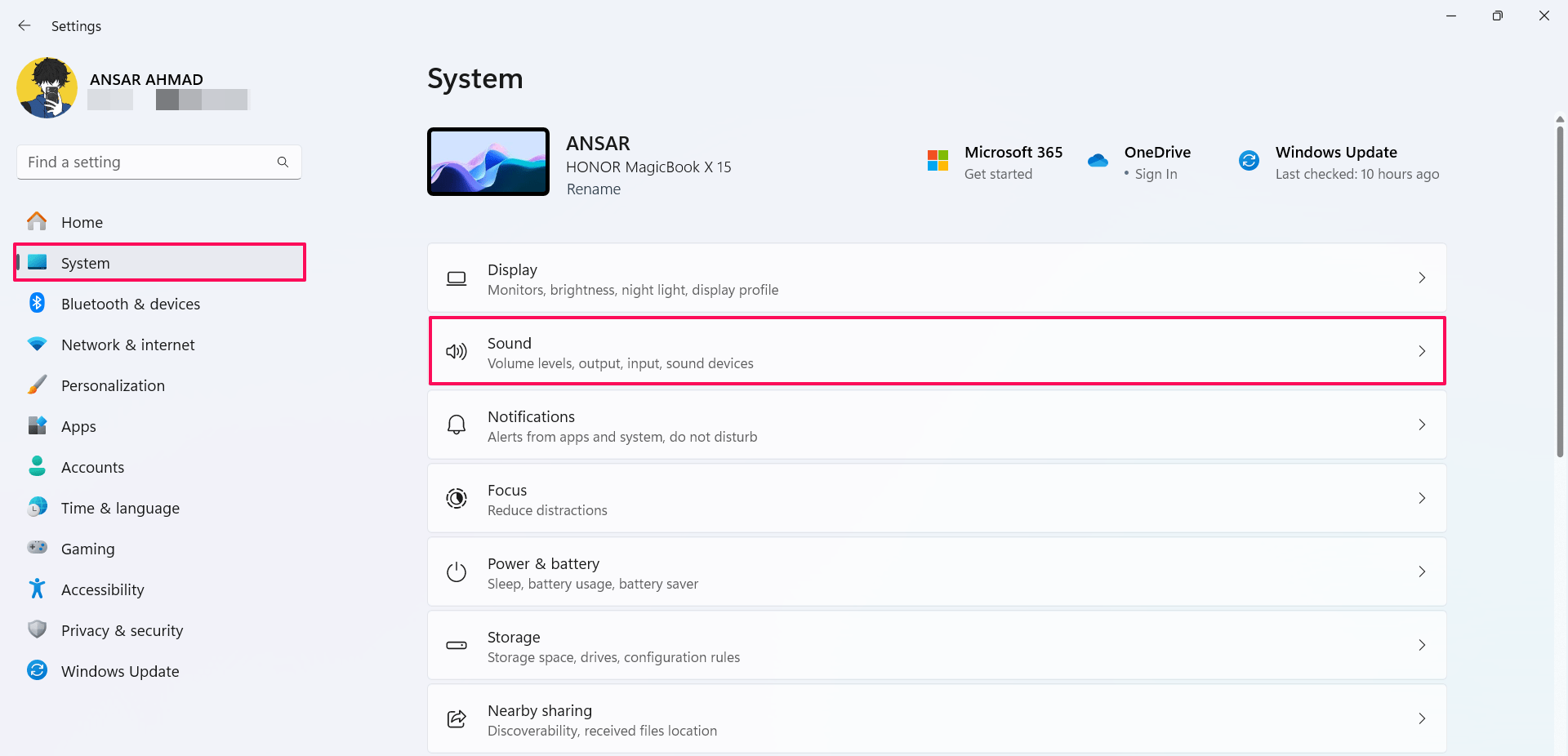Click the back arrow in Settings header
Screen dimensions: 1568x756
point(24,25)
